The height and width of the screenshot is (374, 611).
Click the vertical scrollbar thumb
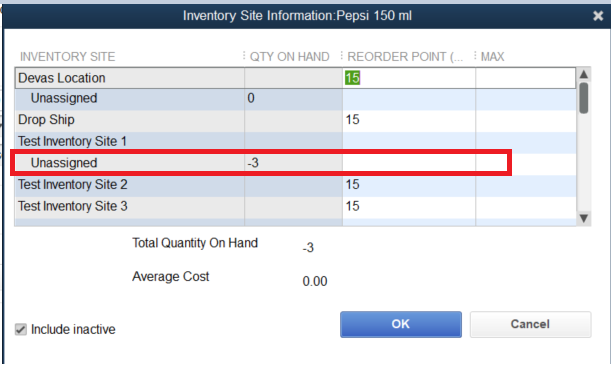(583, 97)
